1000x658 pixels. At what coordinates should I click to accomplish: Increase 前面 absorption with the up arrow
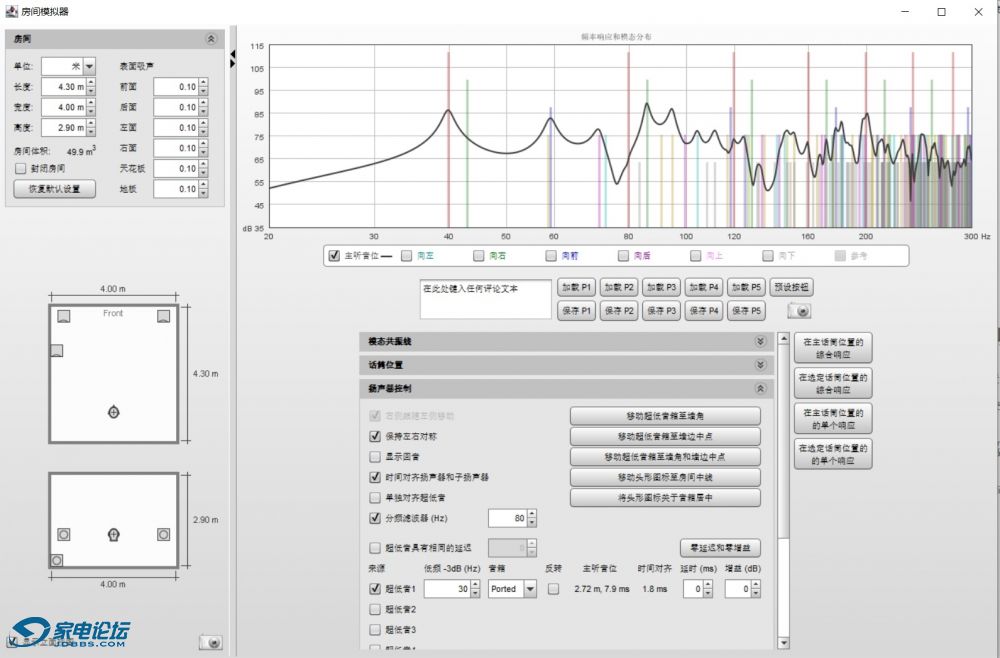203,82
